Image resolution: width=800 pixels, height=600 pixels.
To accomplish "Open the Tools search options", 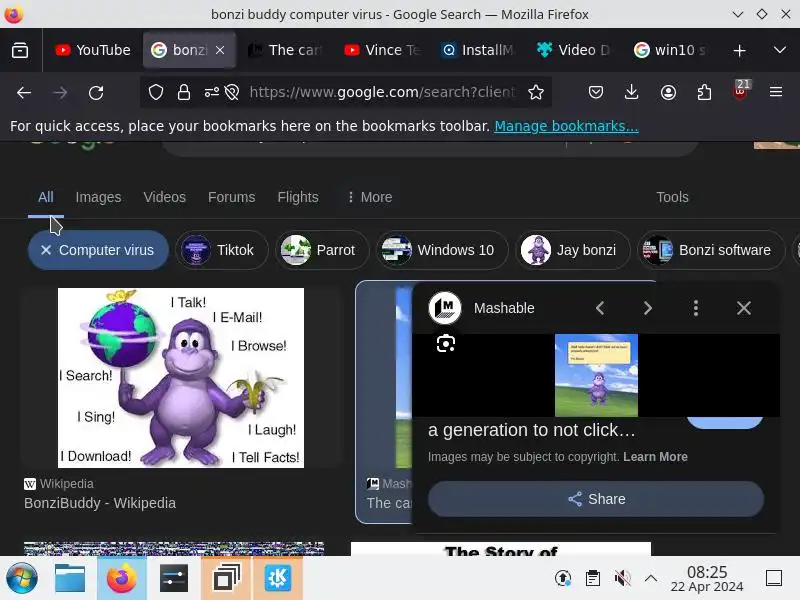I will [x=672, y=197].
